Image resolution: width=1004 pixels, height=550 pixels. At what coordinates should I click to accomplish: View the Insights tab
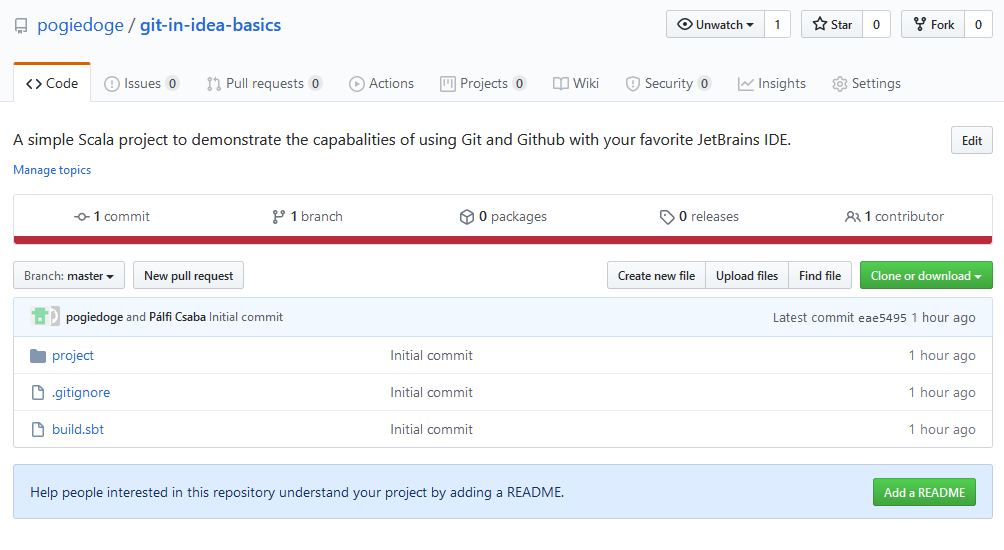point(772,83)
